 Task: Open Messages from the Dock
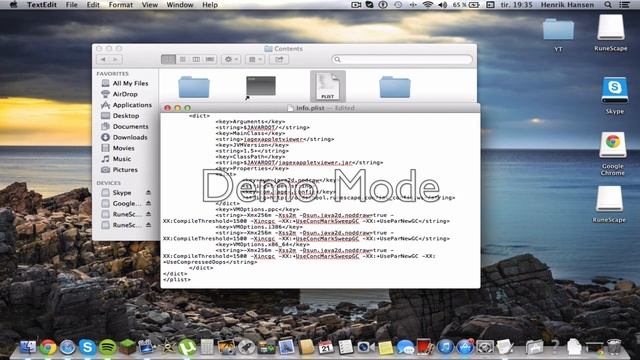(405, 348)
